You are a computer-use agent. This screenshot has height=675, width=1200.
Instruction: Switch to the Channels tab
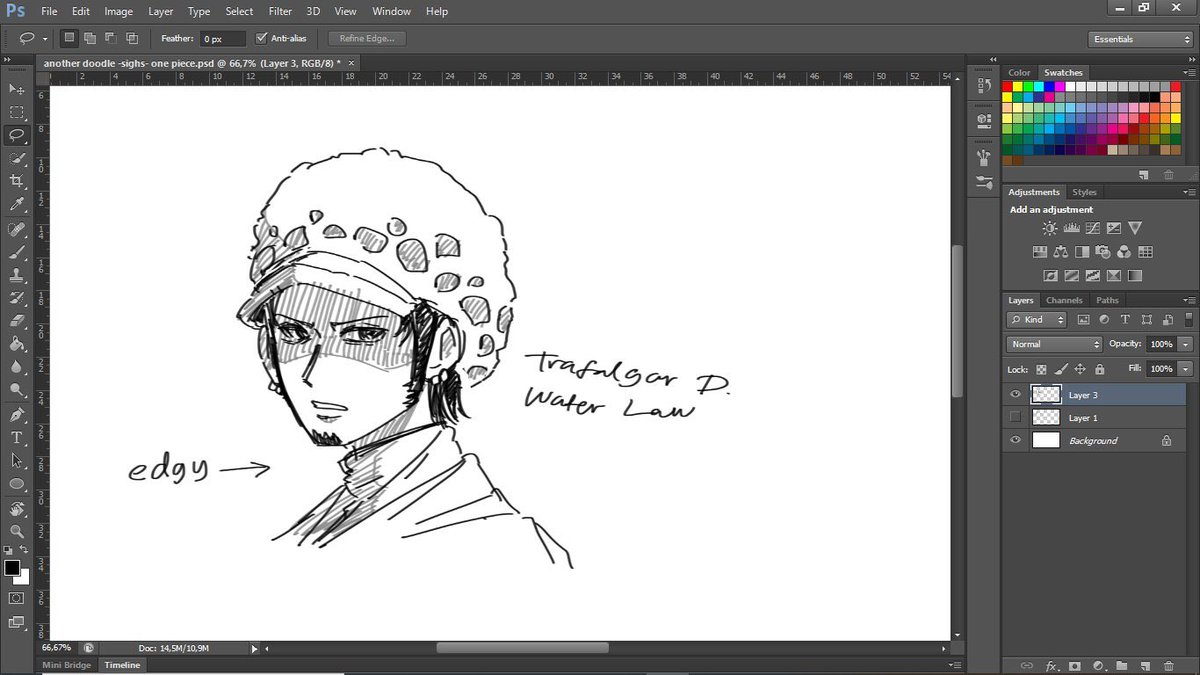(1064, 300)
